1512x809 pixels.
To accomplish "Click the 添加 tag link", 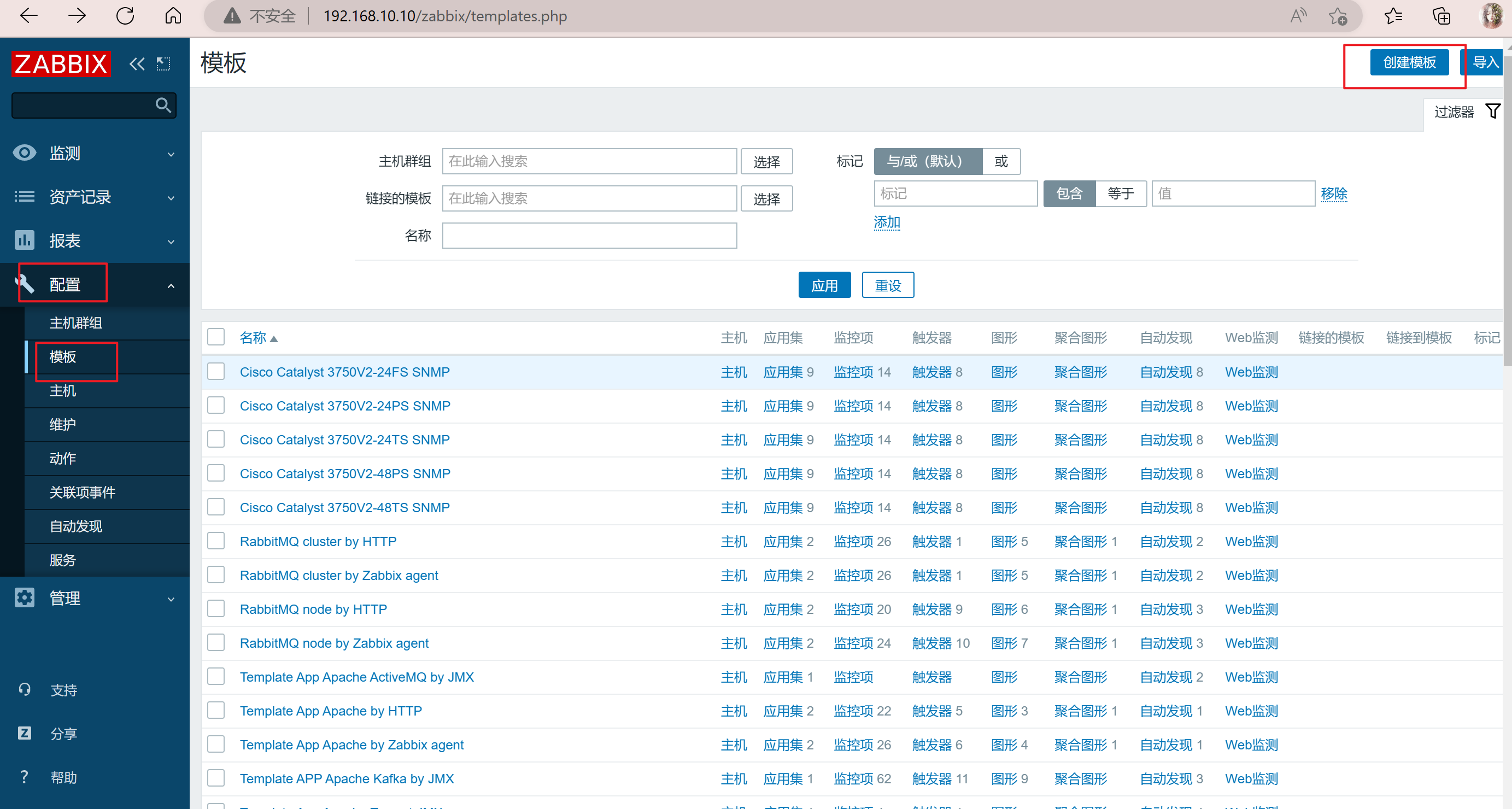I will [886, 222].
